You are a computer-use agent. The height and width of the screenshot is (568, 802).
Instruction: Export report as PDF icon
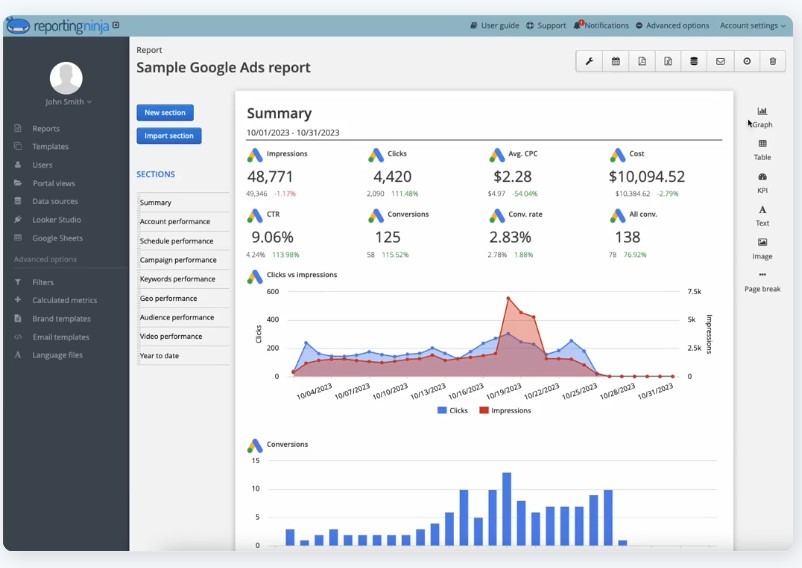[x=642, y=61]
